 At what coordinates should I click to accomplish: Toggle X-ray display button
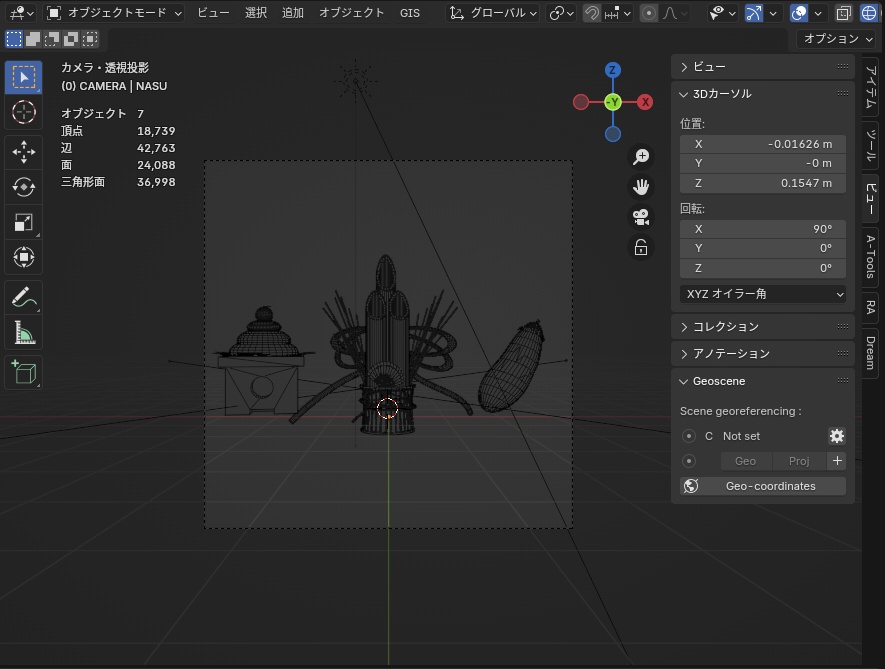[843, 13]
